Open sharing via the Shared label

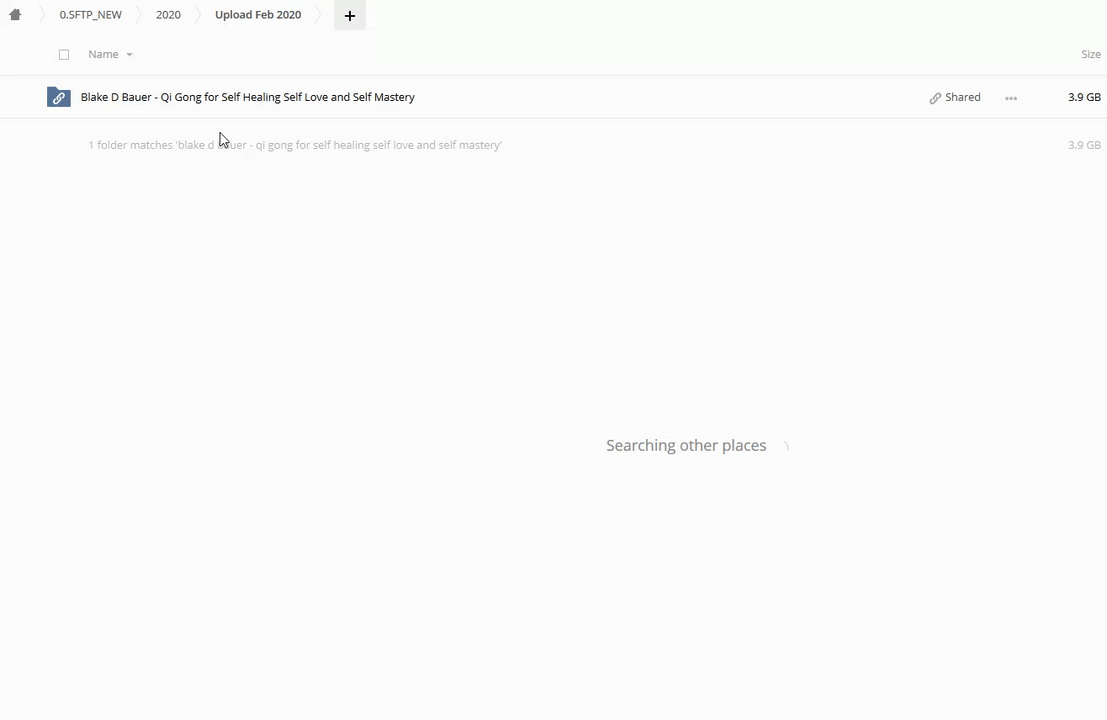(962, 97)
